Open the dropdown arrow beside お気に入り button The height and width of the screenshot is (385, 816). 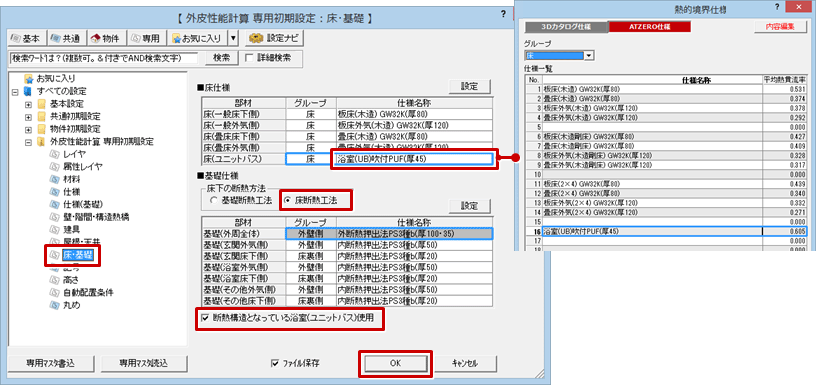pos(234,38)
